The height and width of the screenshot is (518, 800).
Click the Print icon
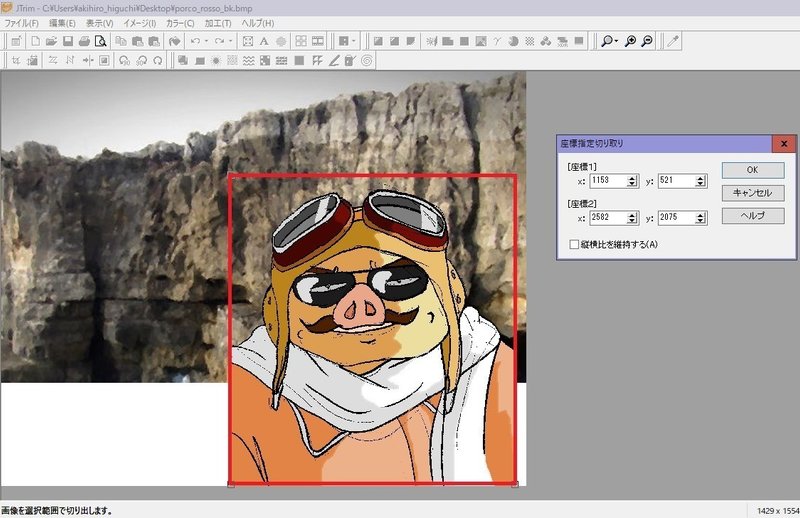84,41
